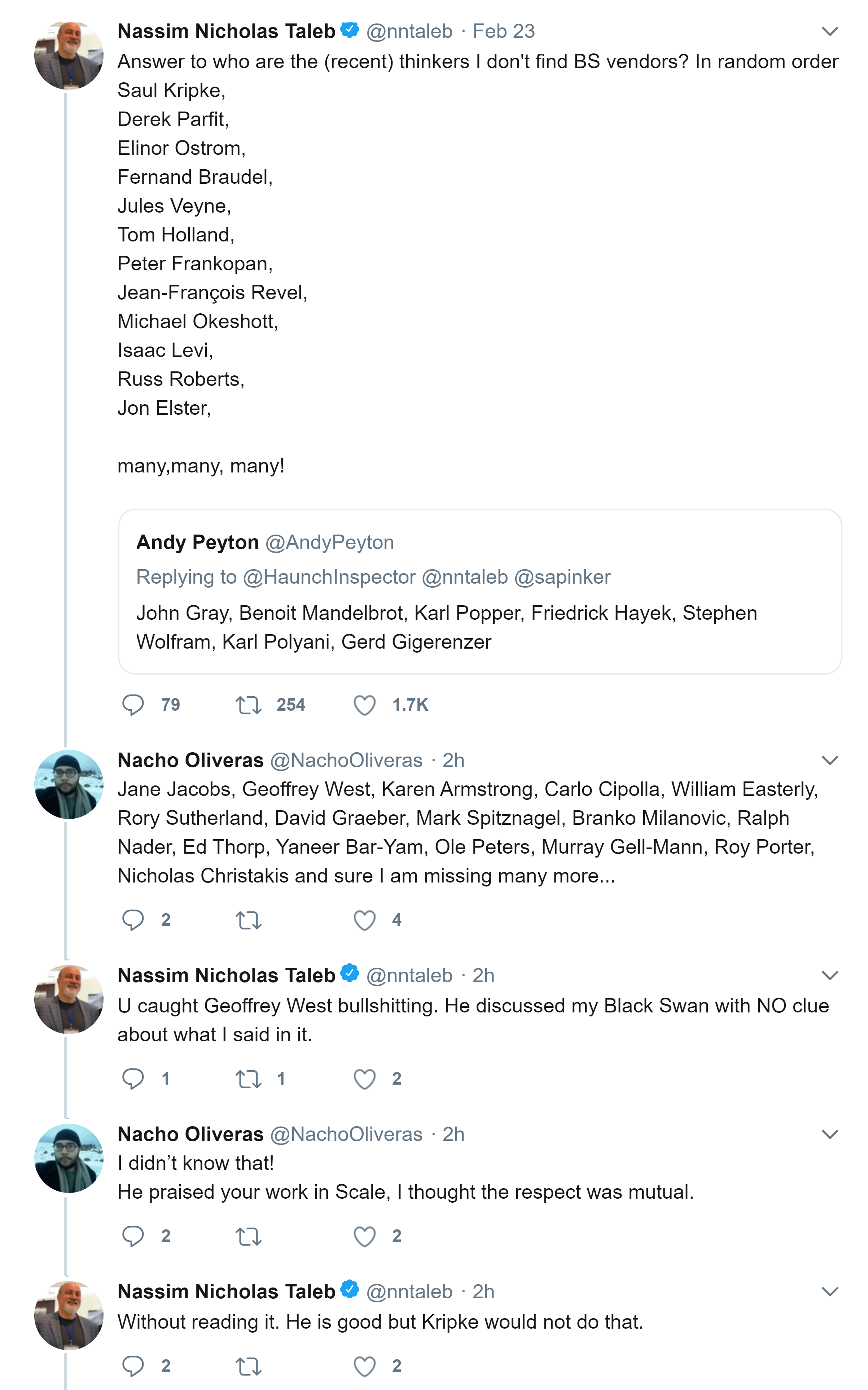The width and height of the screenshot is (868, 1390).
Task: Reply to the Geoffrey West bullshitting tweet
Action: (x=133, y=1078)
